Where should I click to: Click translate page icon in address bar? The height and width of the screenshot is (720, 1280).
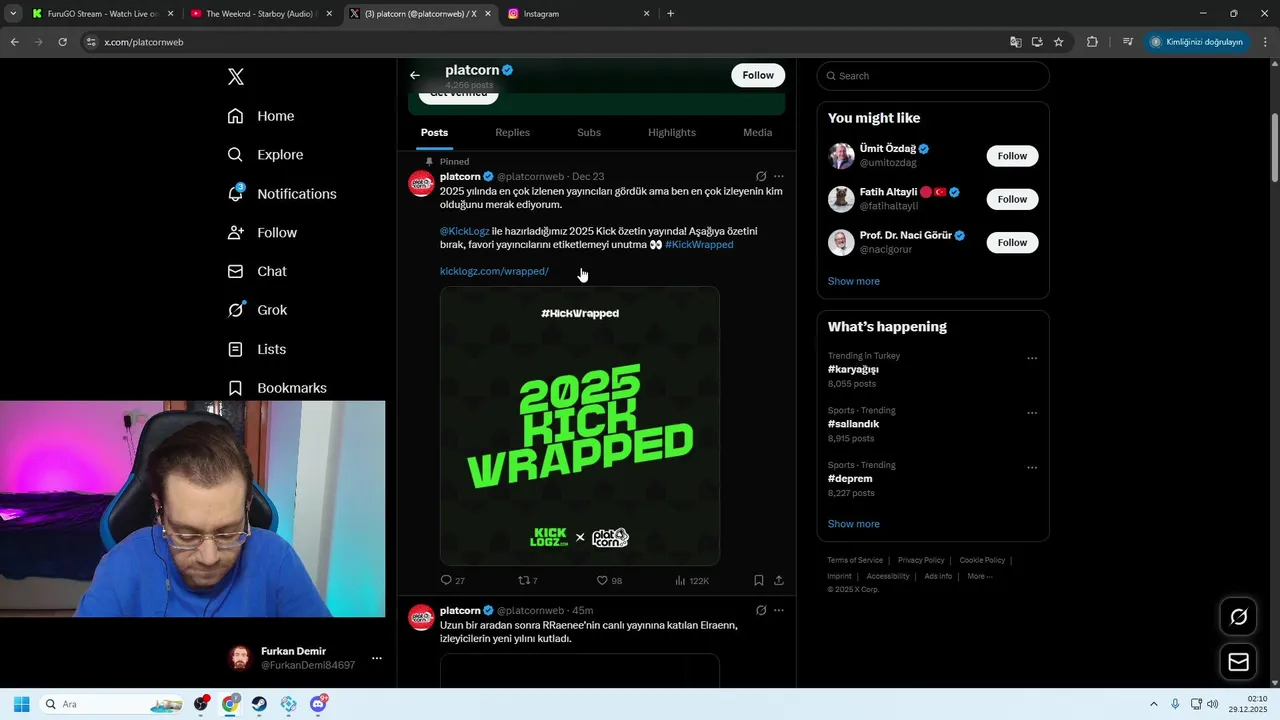(1016, 42)
